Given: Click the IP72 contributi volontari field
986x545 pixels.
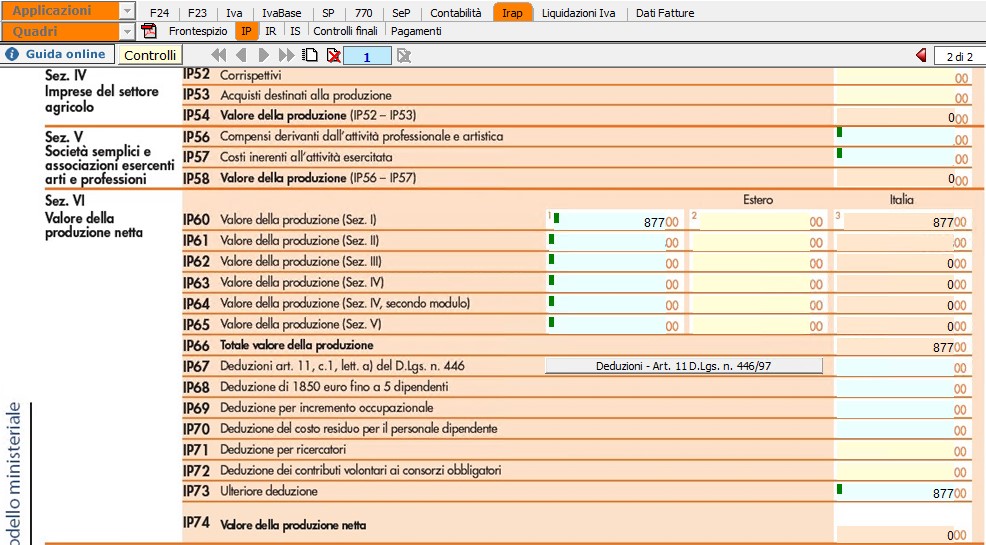Looking at the screenshot, I should 902,471.
